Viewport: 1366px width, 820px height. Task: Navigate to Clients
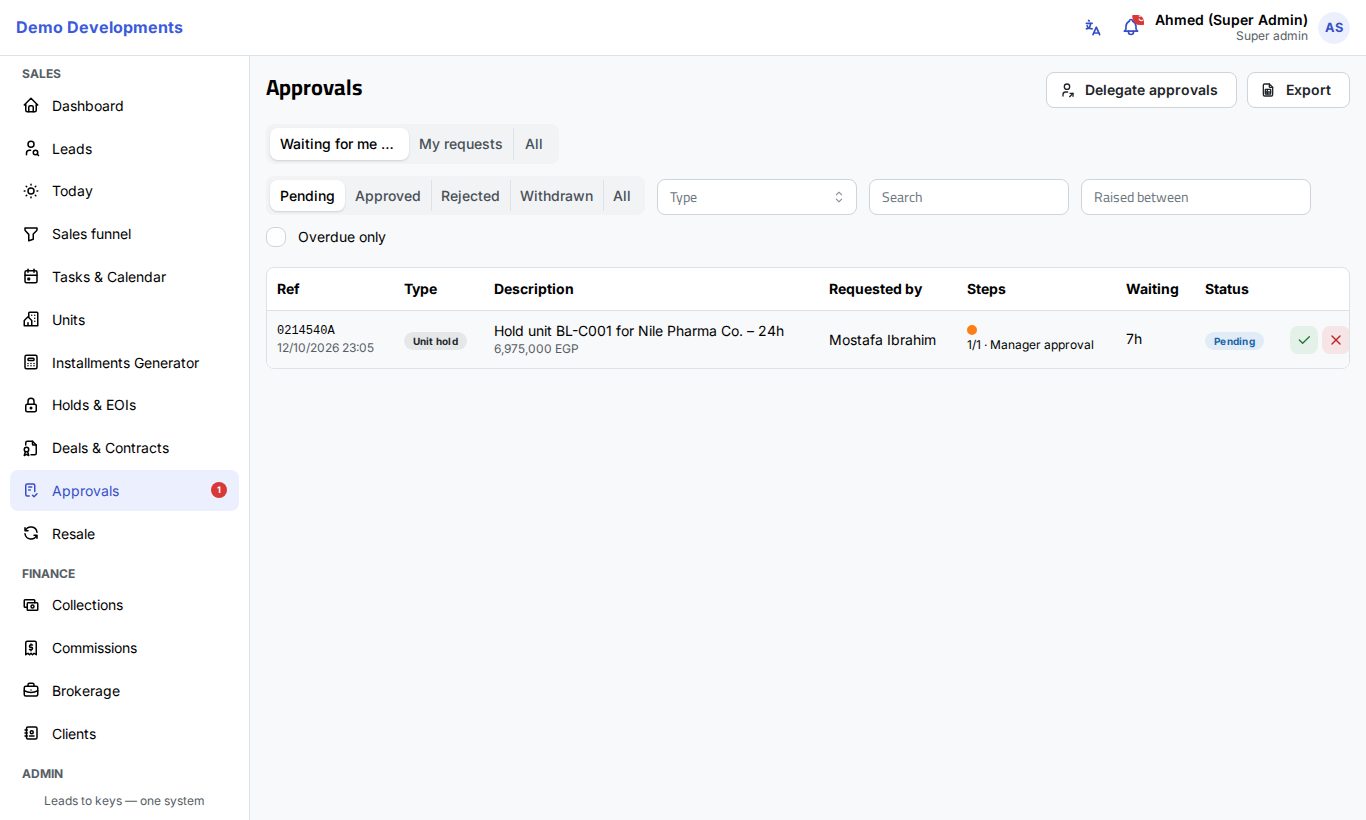coord(124,734)
